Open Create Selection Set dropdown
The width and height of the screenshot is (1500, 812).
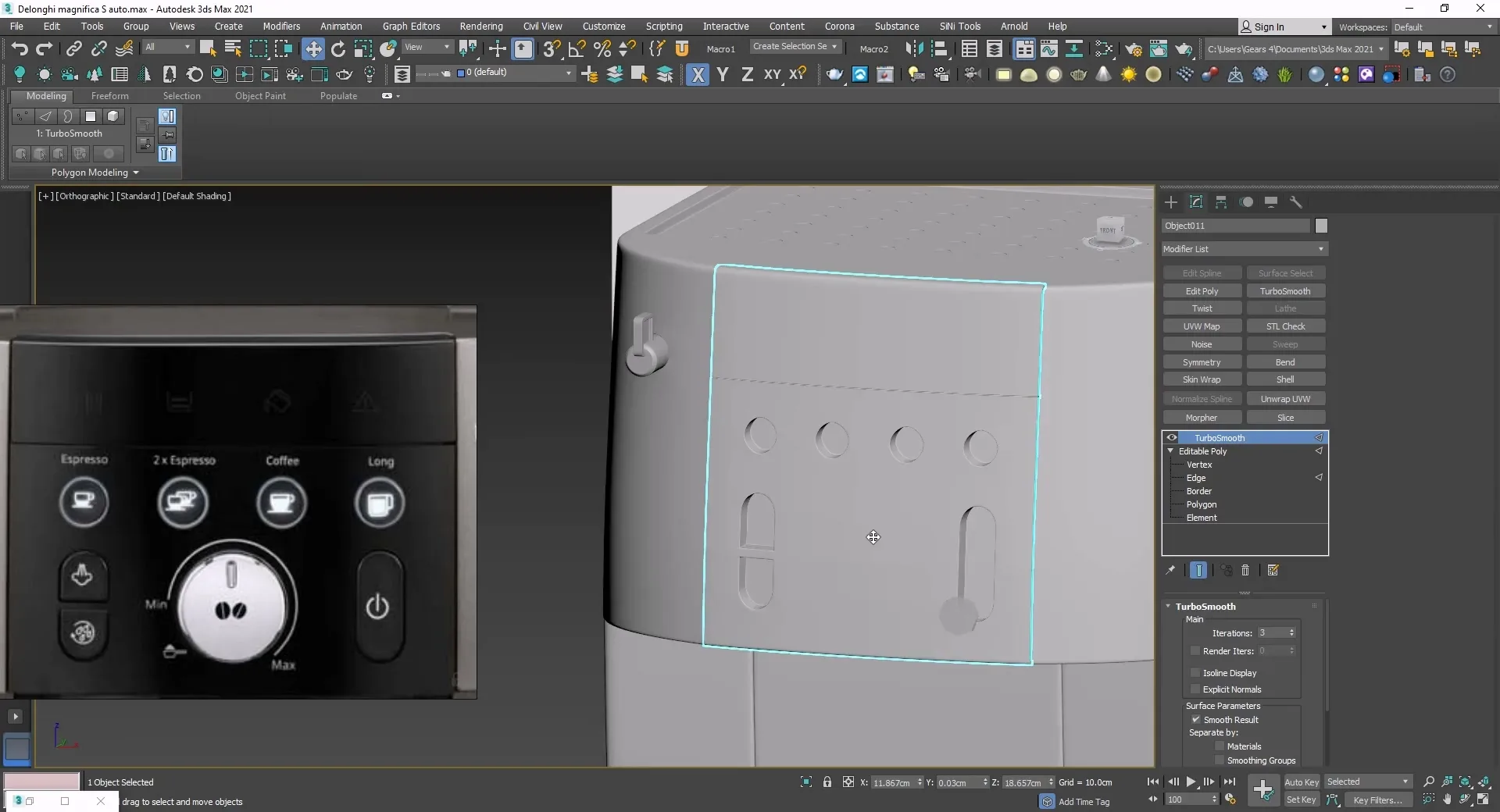[x=795, y=47]
